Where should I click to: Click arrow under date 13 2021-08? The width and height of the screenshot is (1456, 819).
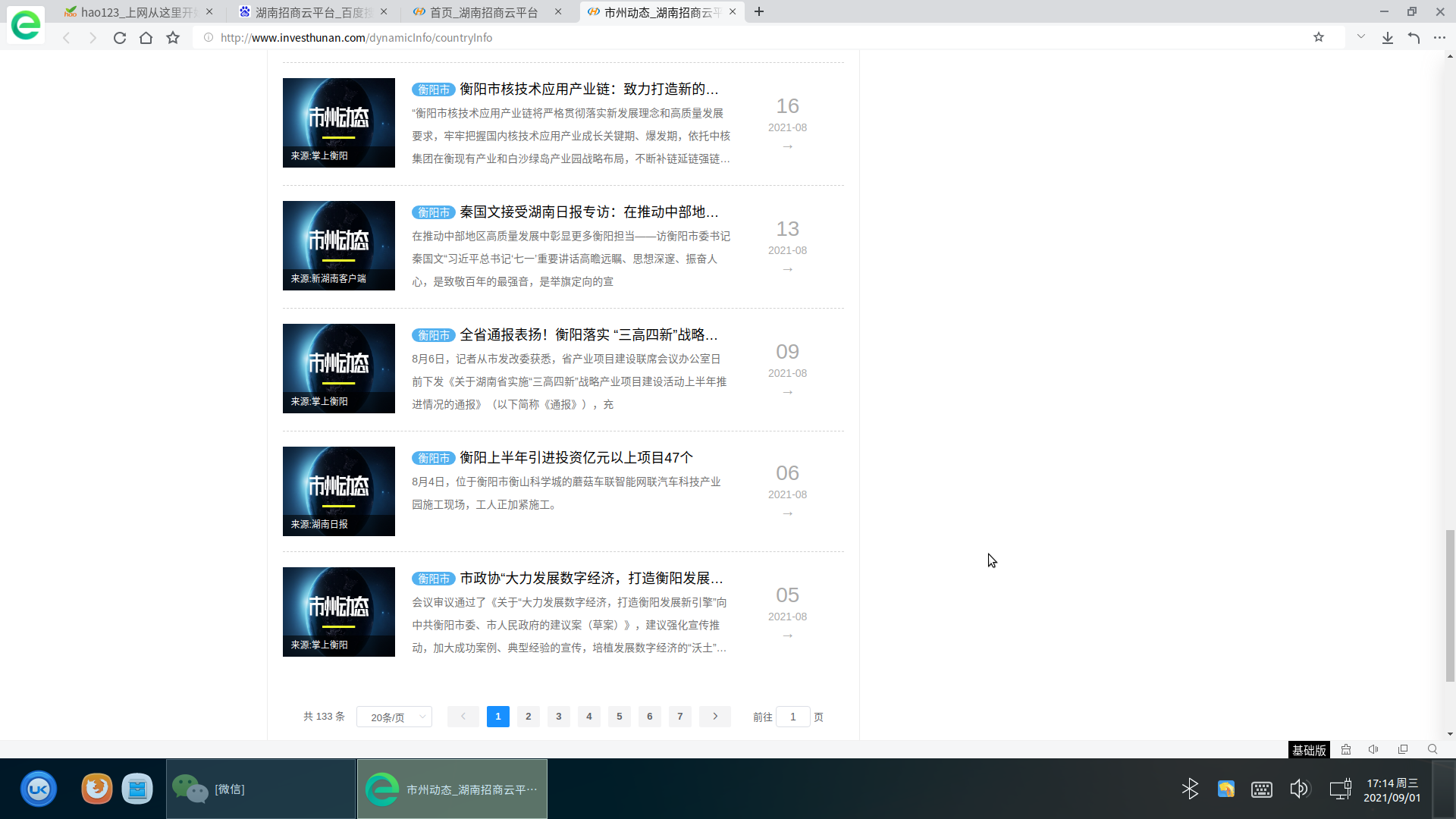point(787,269)
